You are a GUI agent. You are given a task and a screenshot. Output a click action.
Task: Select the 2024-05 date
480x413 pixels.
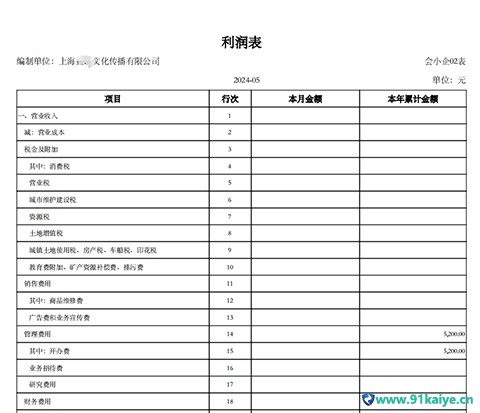[246, 80]
